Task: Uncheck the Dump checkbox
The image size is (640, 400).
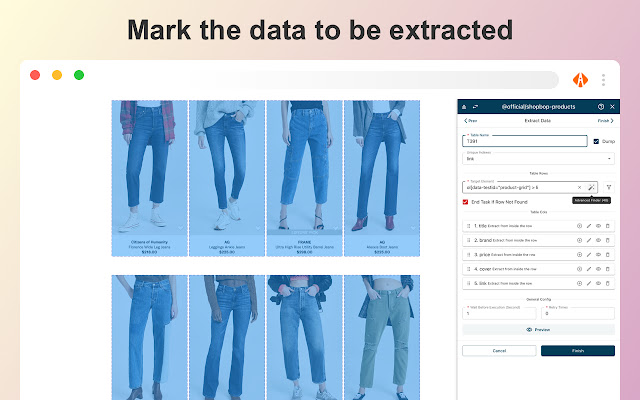Action: (596, 141)
